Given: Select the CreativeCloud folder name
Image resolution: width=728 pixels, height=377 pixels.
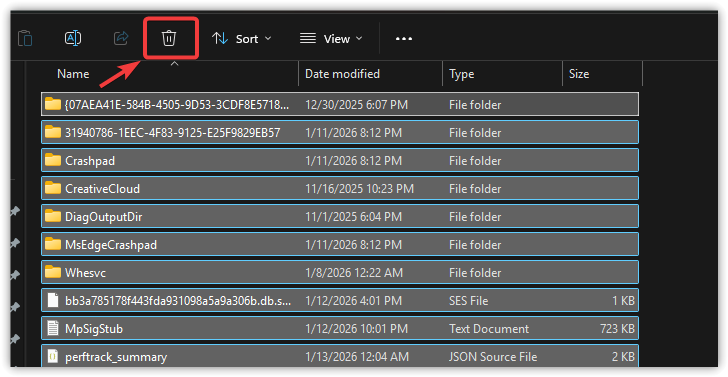Looking at the screenshot, I should [102, 188].
